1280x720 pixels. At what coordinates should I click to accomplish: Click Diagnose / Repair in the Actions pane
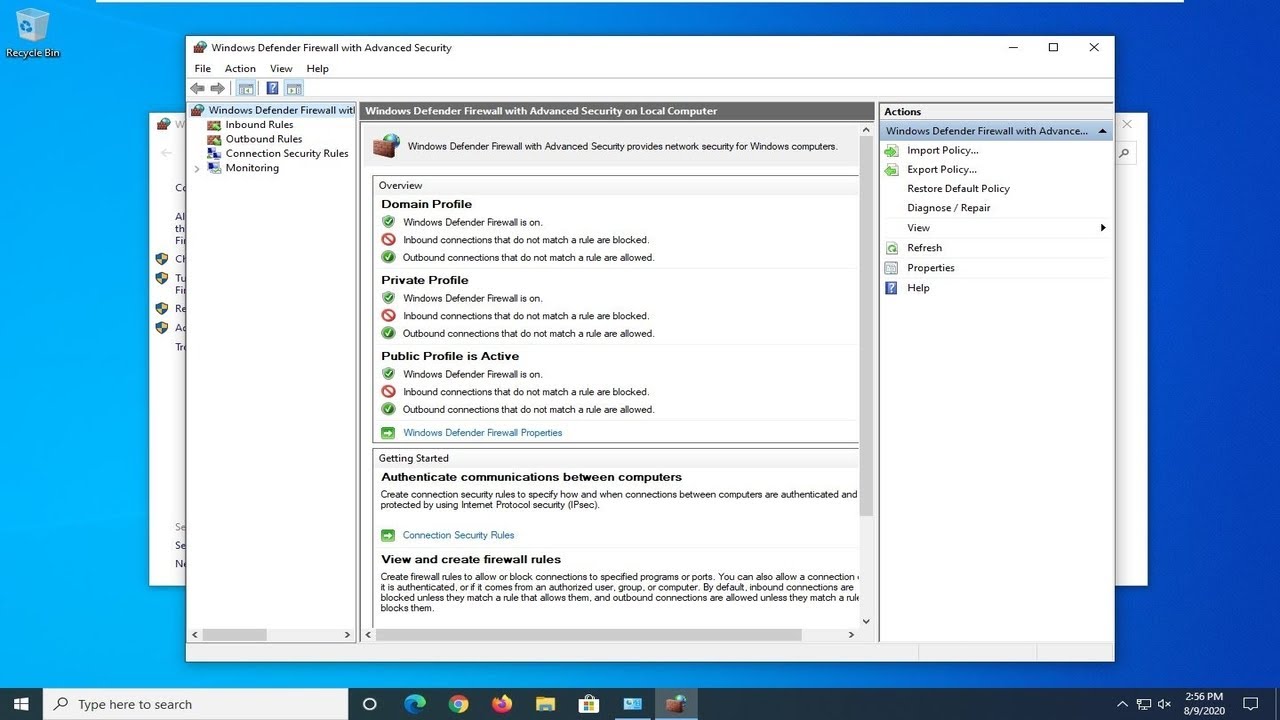[x=948, y=208]
